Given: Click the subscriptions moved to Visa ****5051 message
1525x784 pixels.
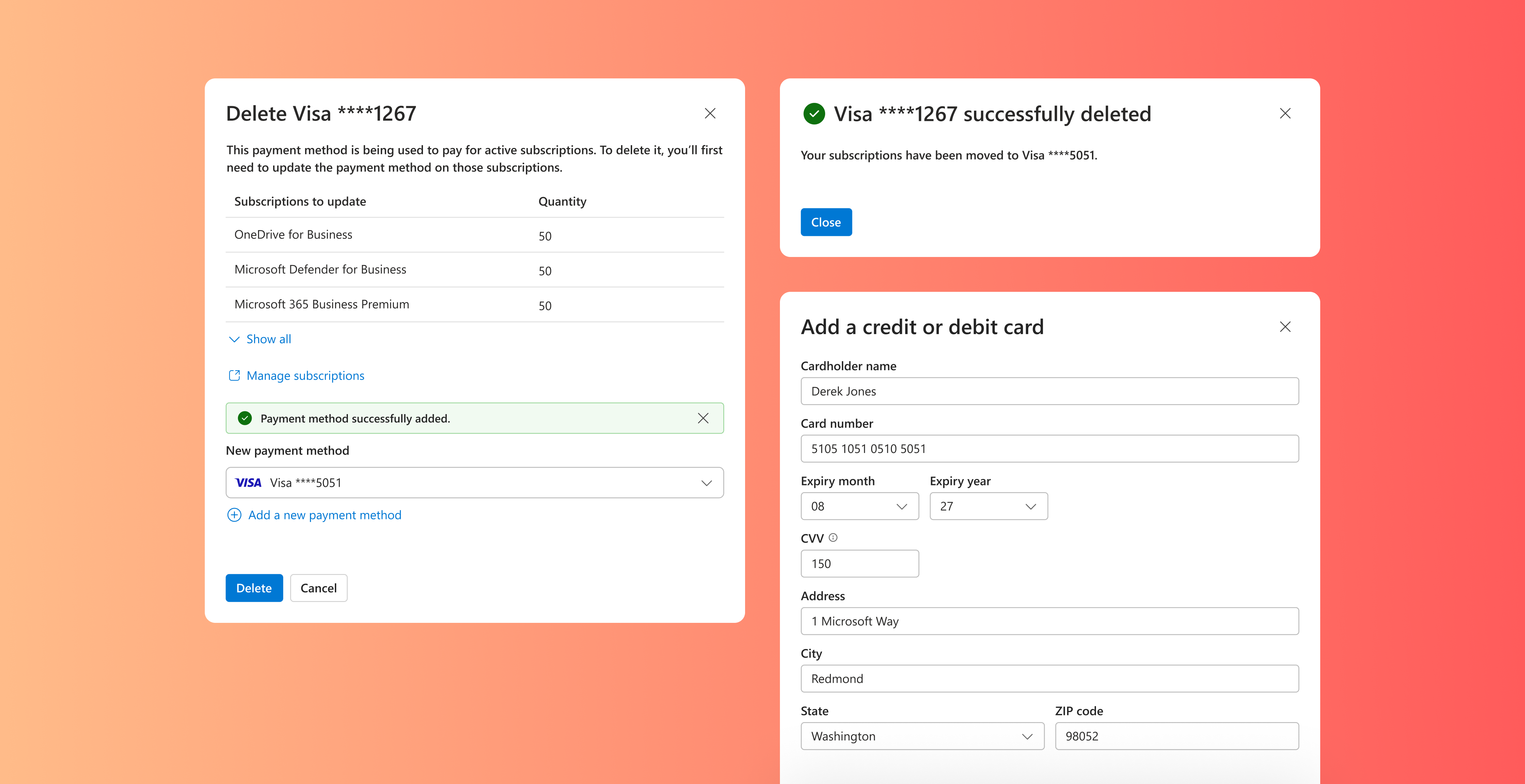Looking at the screenshot, I should point(949,155).
